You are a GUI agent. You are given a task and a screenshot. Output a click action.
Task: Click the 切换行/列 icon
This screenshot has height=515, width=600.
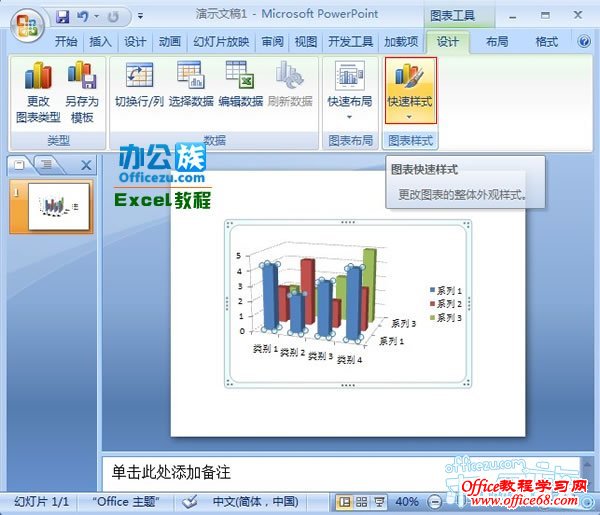click(139, 85)
